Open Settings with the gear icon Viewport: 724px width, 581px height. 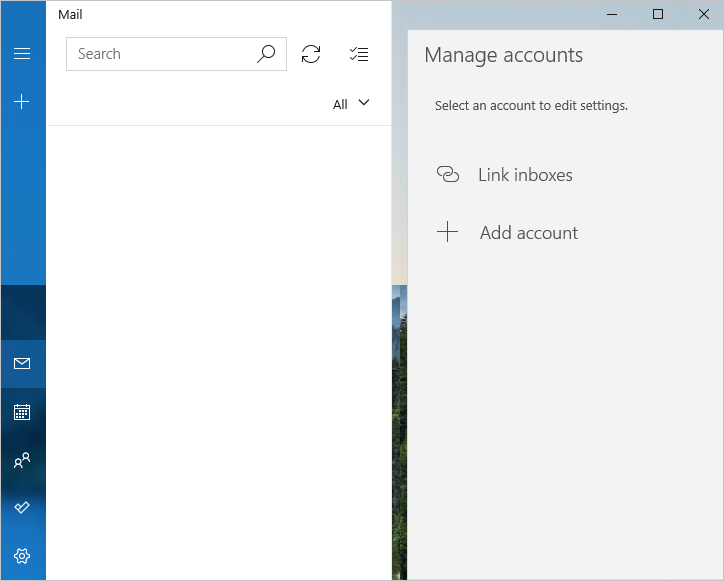22,556
